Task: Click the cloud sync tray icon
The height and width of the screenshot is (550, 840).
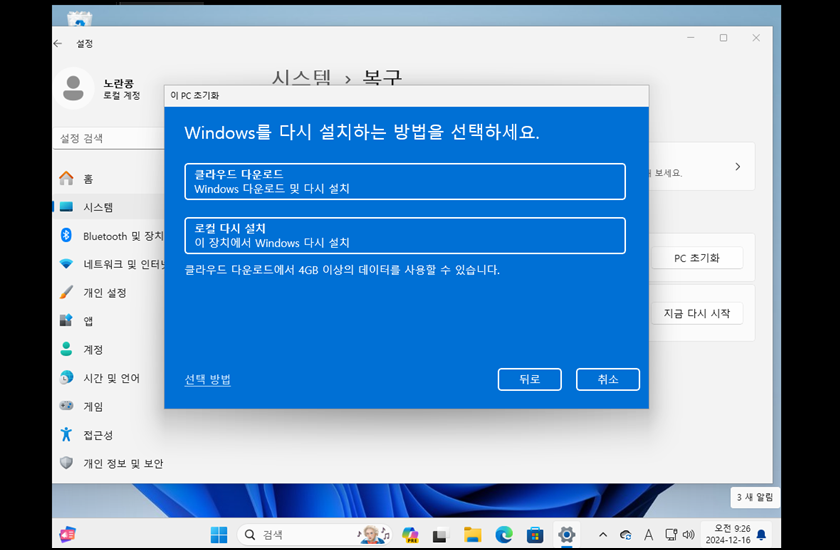Action: point(625,534)
